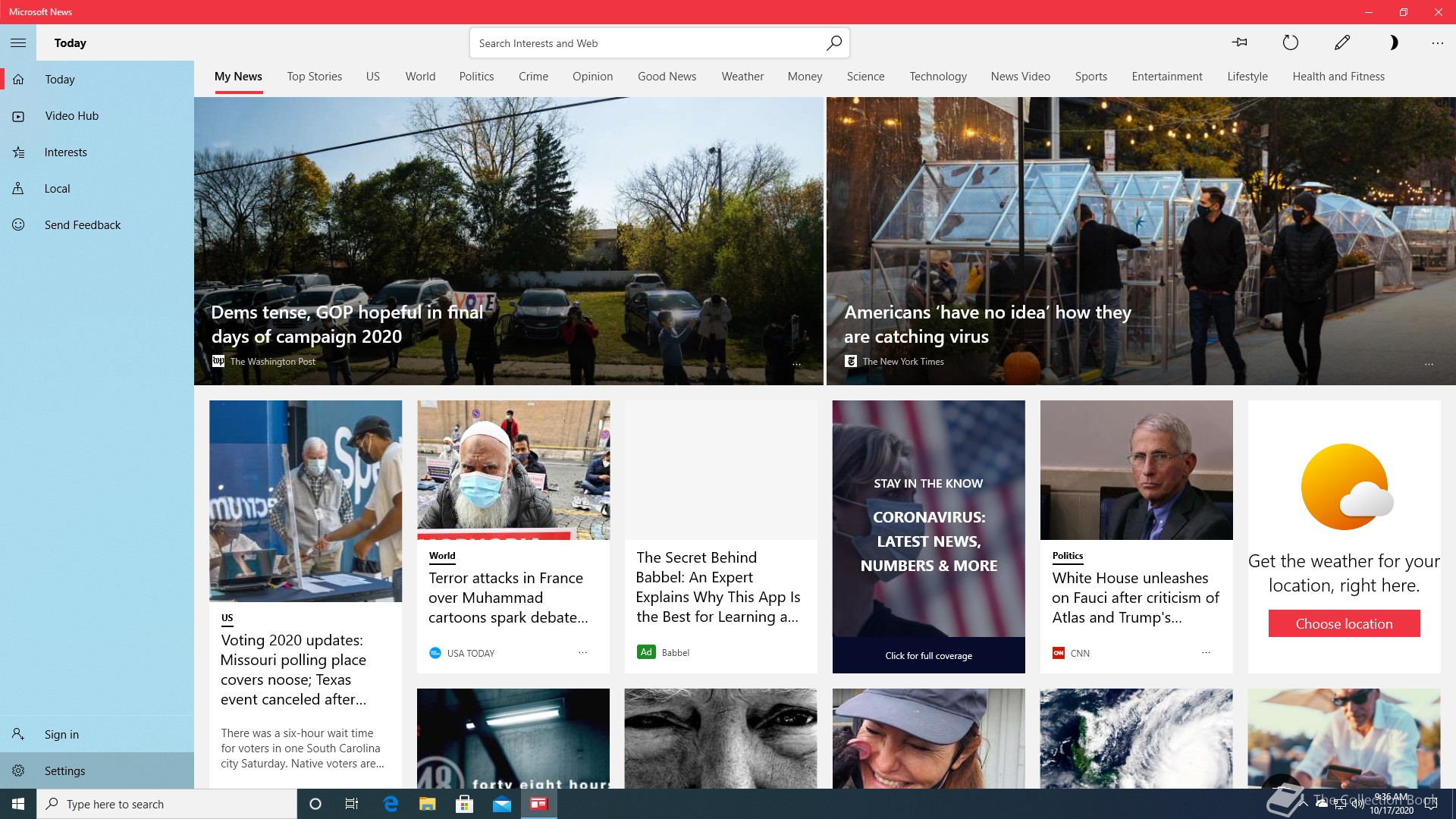The image size is (1456, 819).
Task: Click for full coronavirus coverage
Action: pos(928,655)
